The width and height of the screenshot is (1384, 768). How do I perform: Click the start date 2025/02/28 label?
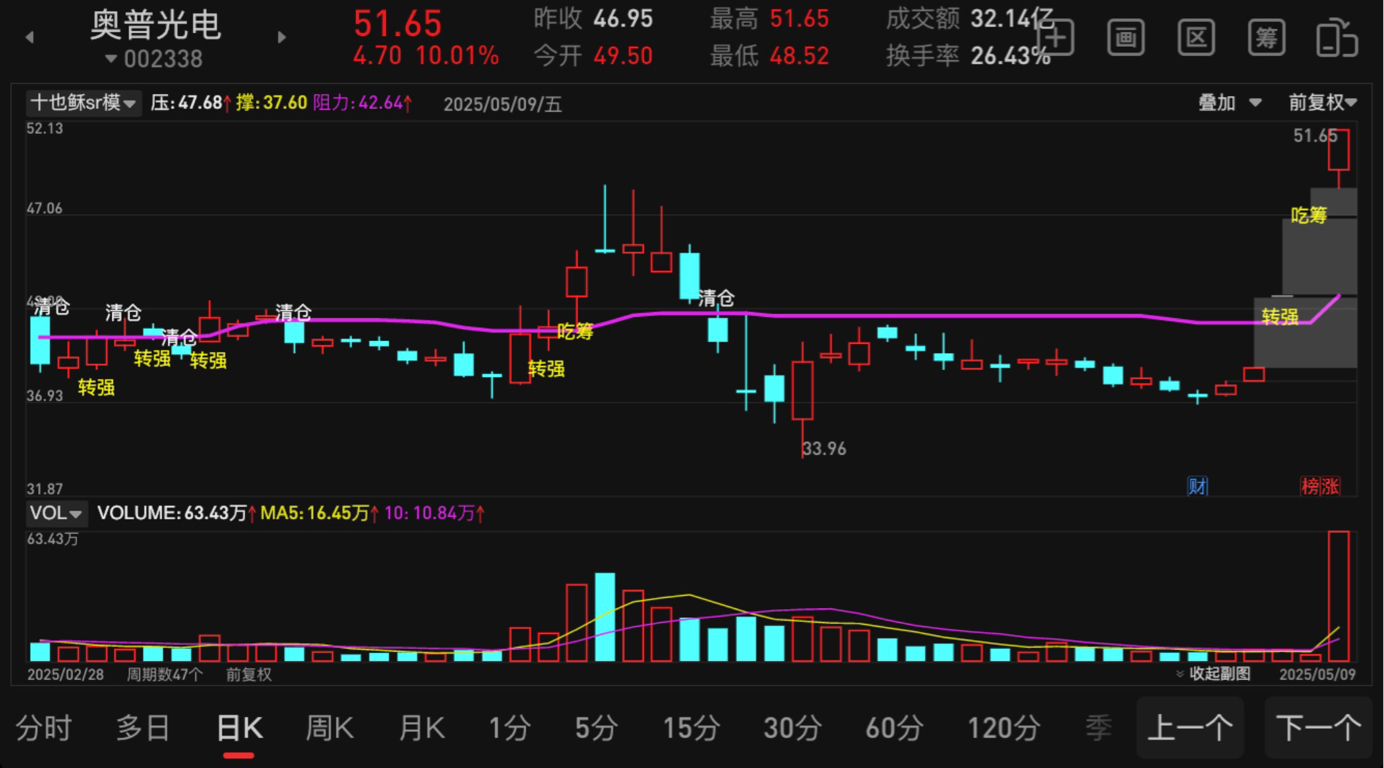(x=65, y=674)
